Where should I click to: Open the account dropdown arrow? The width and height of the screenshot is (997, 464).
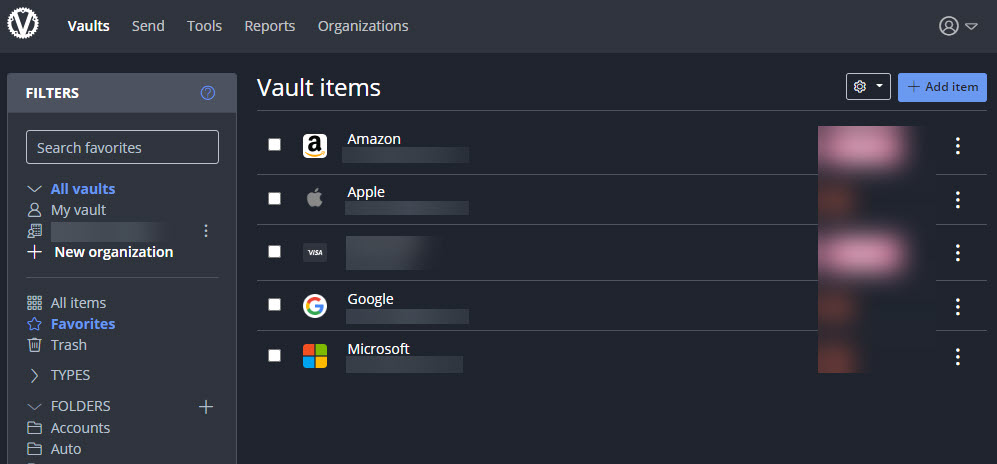[x=971, y=27]
